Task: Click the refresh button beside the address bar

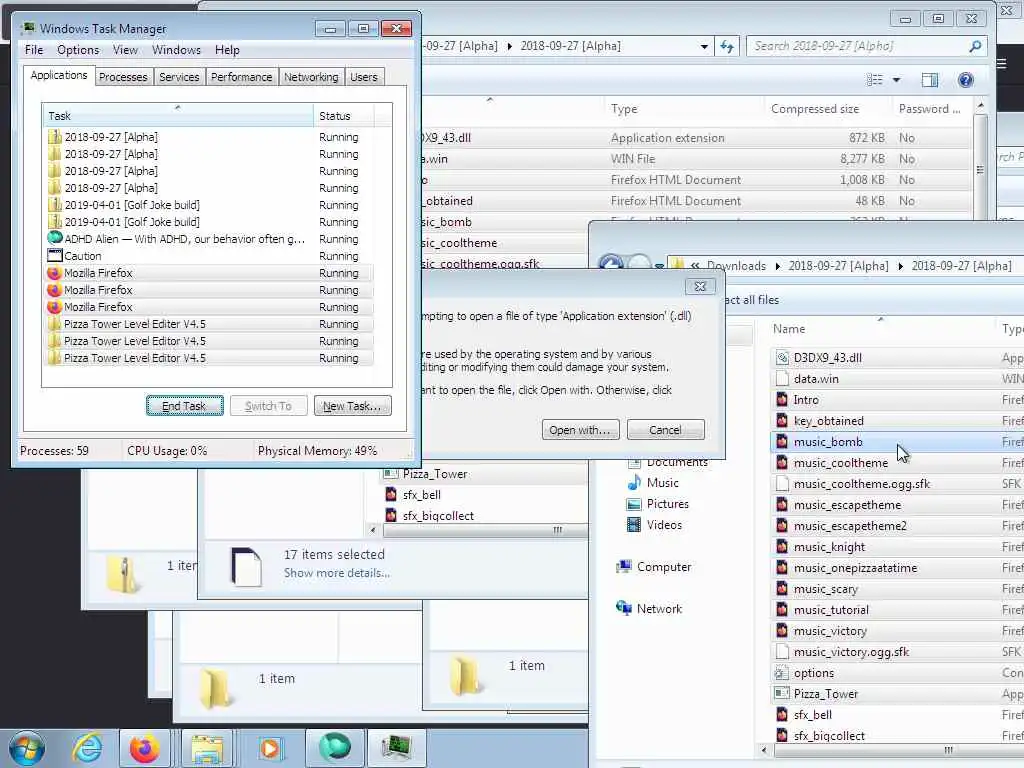Action: click(727, 46)
